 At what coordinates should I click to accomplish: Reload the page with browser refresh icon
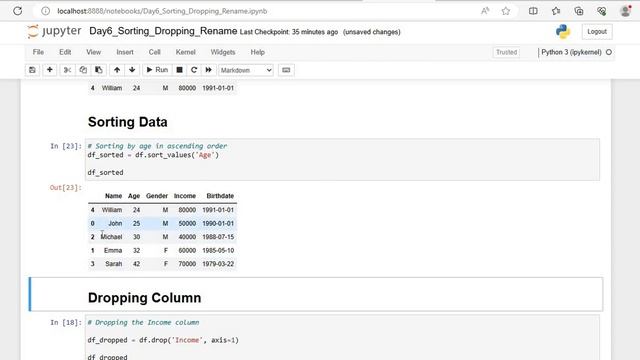pyautogui.click(x=18, y=11)
